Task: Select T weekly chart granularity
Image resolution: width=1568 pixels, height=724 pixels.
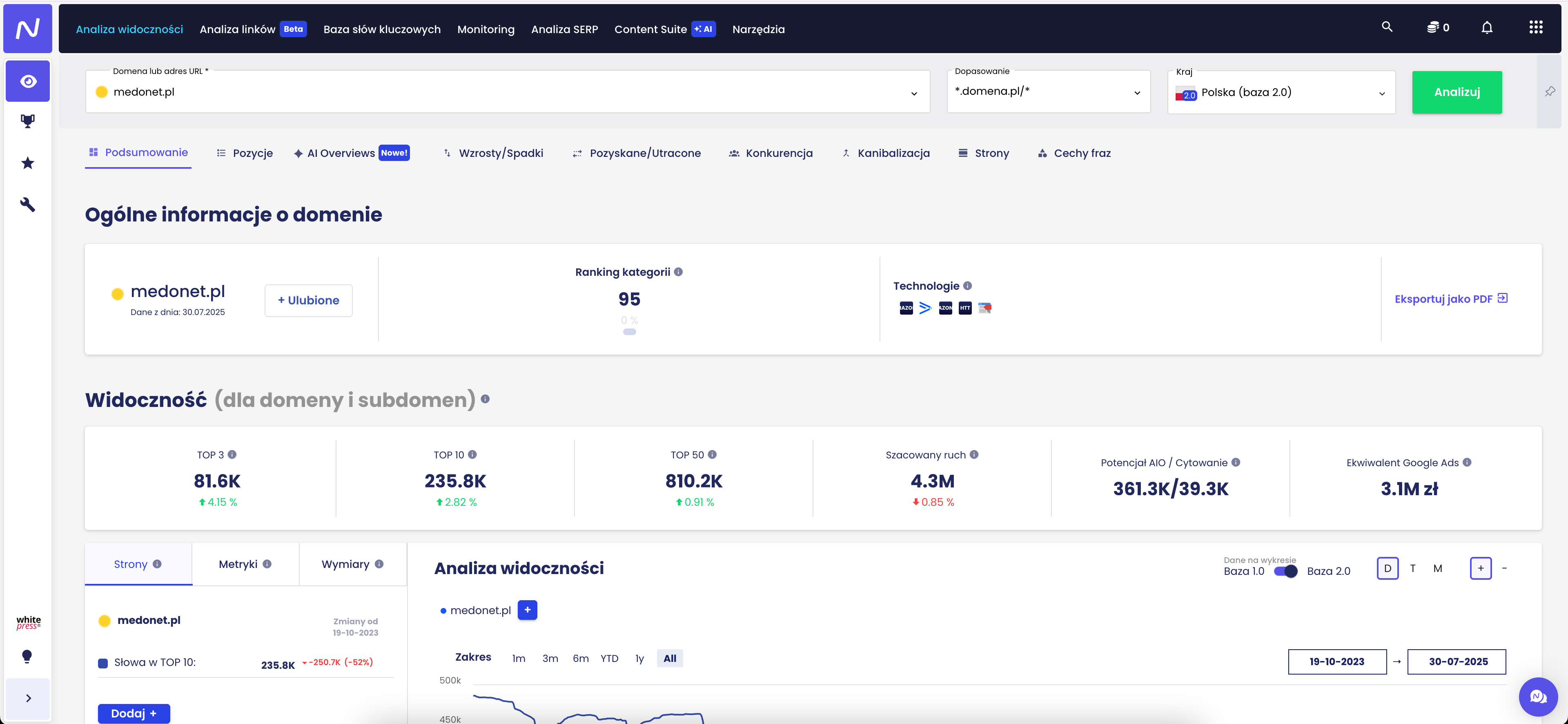Action: click(x=1413, y=568)
